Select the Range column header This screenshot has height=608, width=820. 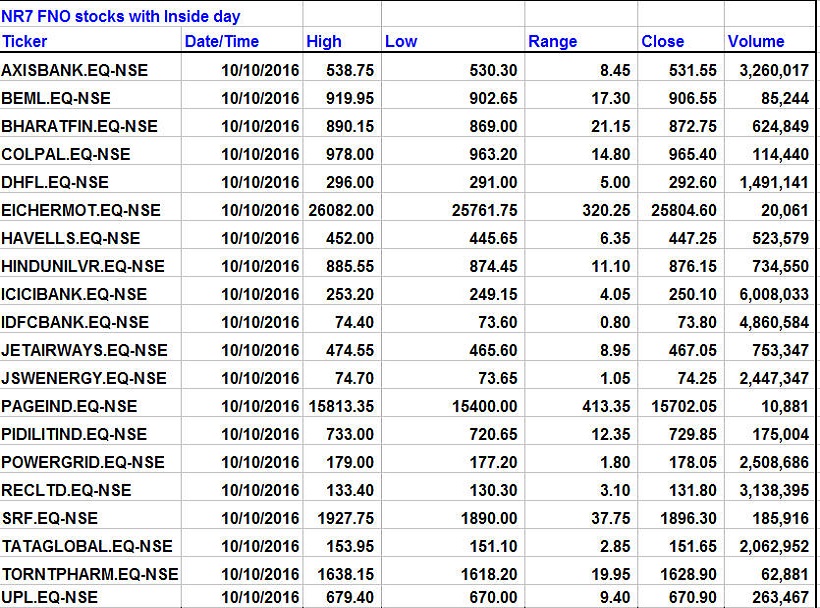pos(552,41)
